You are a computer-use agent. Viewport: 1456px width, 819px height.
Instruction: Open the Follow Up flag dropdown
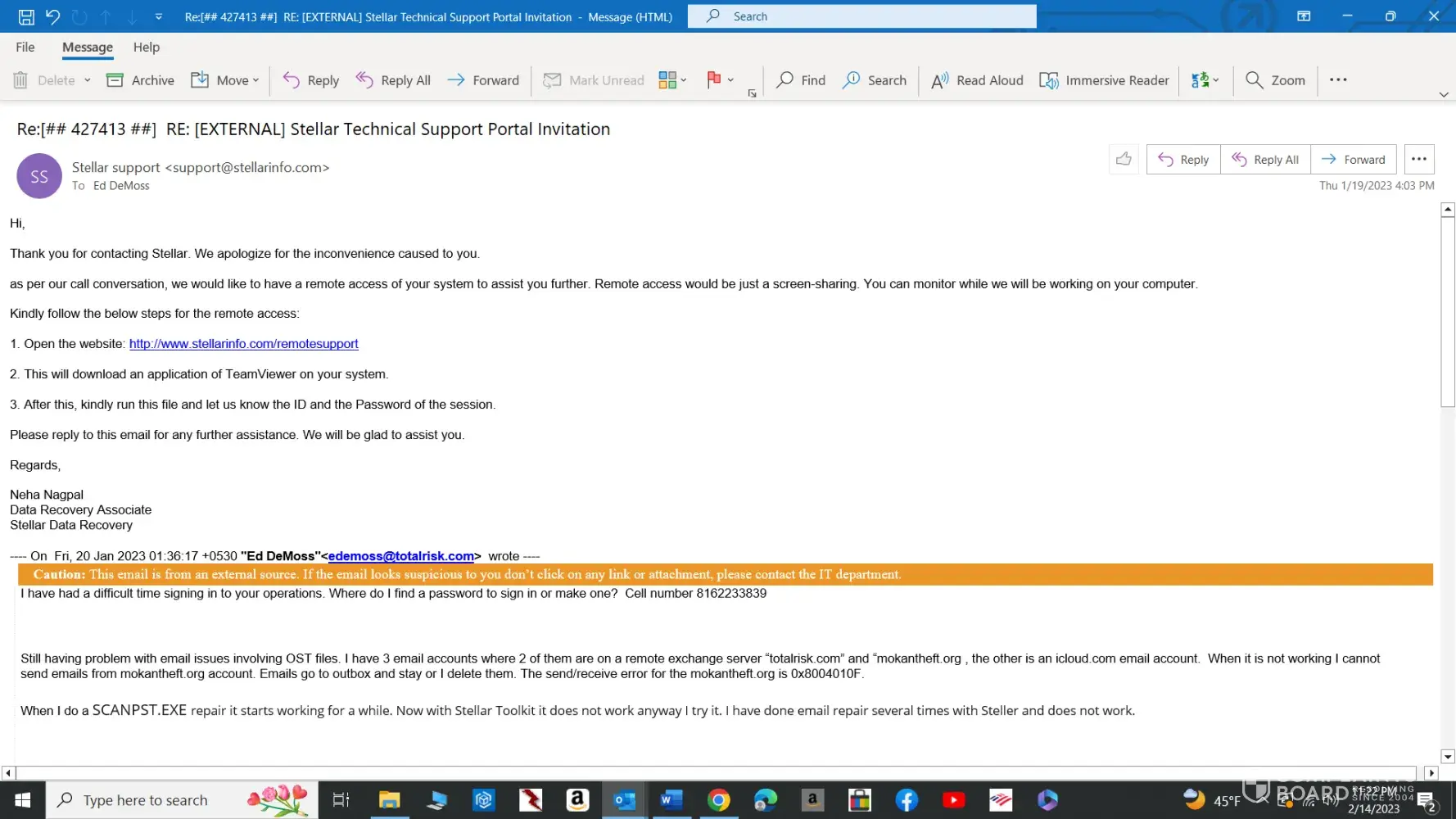point(730,80)
